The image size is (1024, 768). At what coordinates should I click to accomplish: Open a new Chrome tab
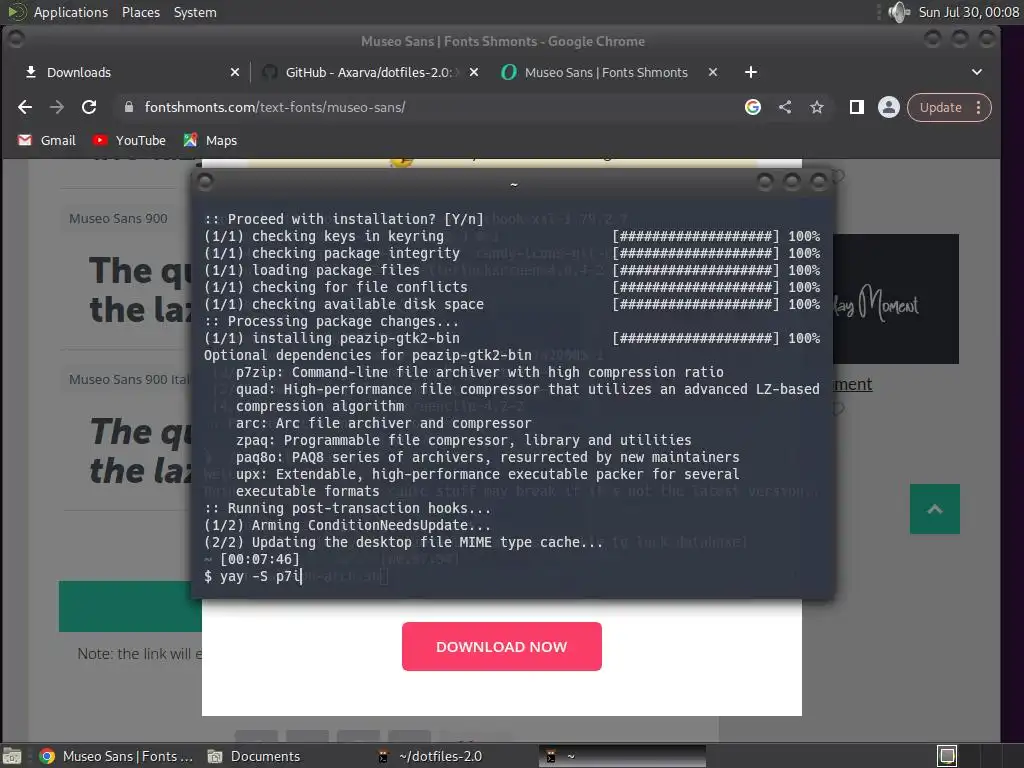coord(751,72)
